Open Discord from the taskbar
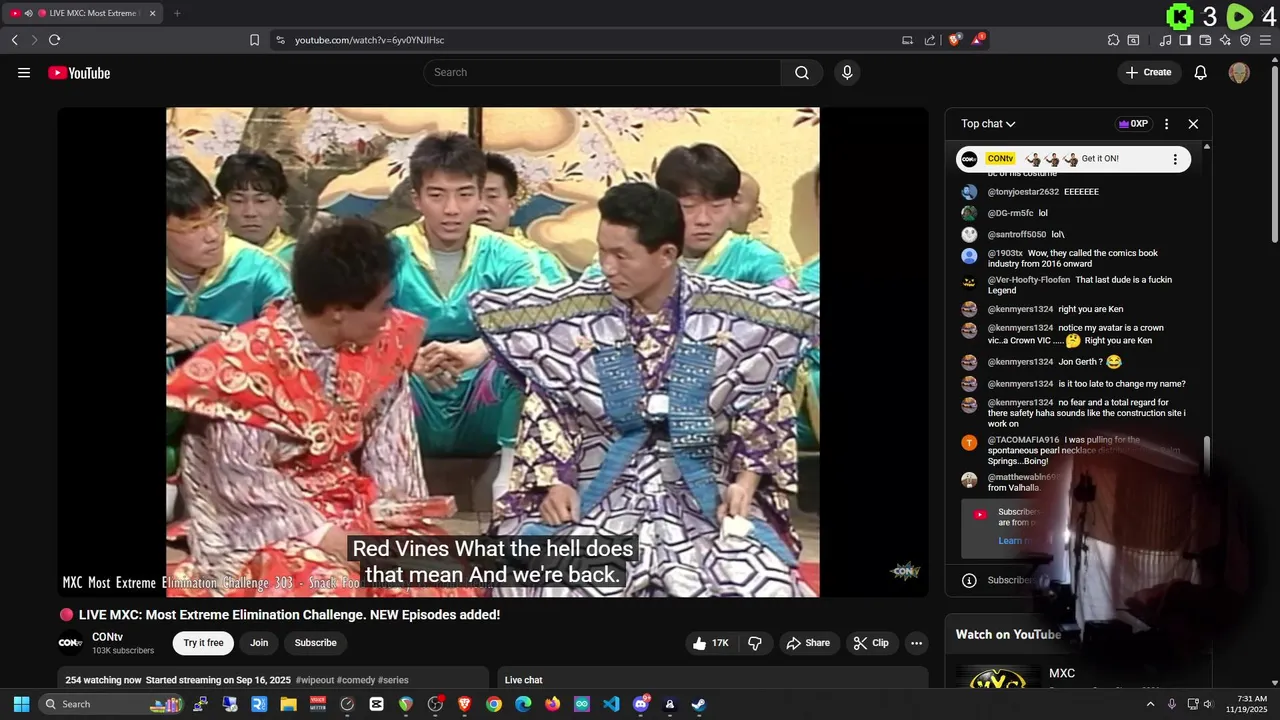The height and width of the screenshot is (720, 1280). tap(640, 704)
